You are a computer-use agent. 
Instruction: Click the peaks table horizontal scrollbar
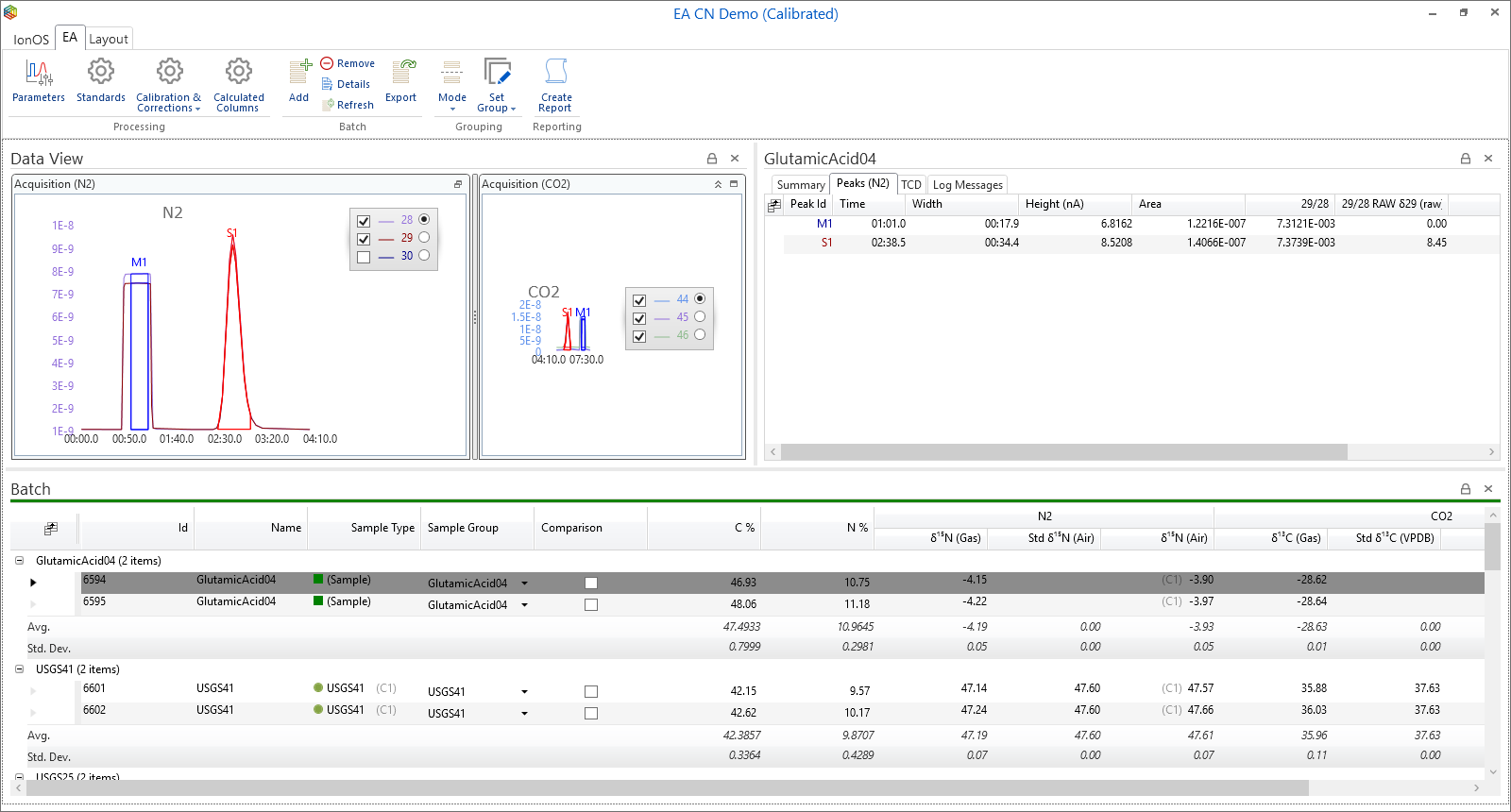1064,452
